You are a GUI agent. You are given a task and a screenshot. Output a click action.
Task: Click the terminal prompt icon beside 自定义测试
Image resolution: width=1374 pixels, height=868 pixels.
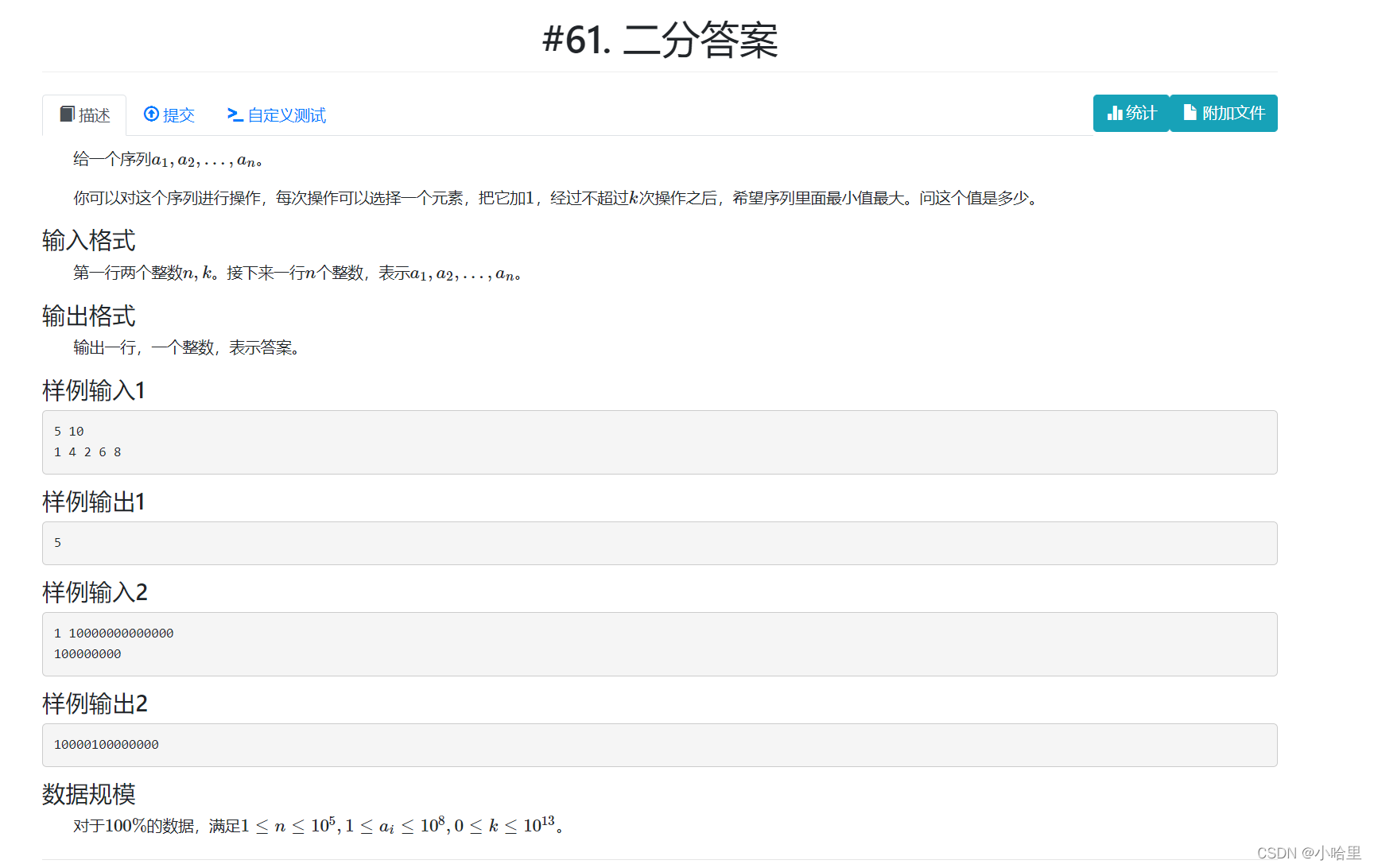(x=235, y=114)
